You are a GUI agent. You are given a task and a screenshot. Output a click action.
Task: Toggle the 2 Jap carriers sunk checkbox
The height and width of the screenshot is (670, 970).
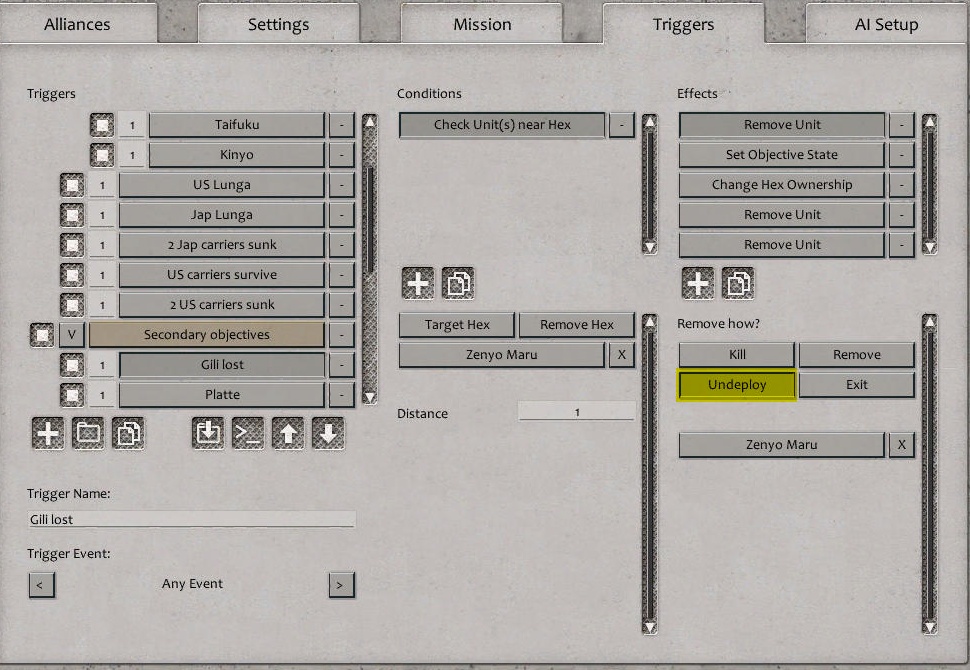(x=72, y=245)
